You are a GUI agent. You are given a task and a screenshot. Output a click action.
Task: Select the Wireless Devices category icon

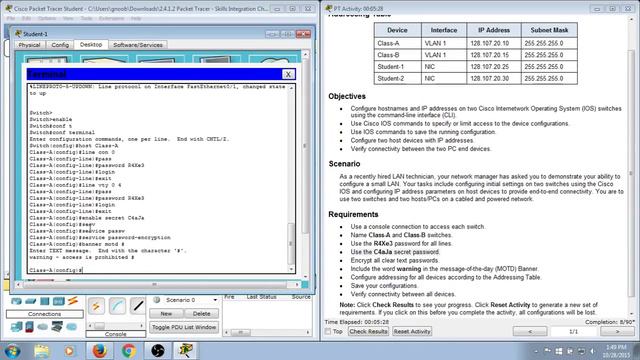coord(58,301)
